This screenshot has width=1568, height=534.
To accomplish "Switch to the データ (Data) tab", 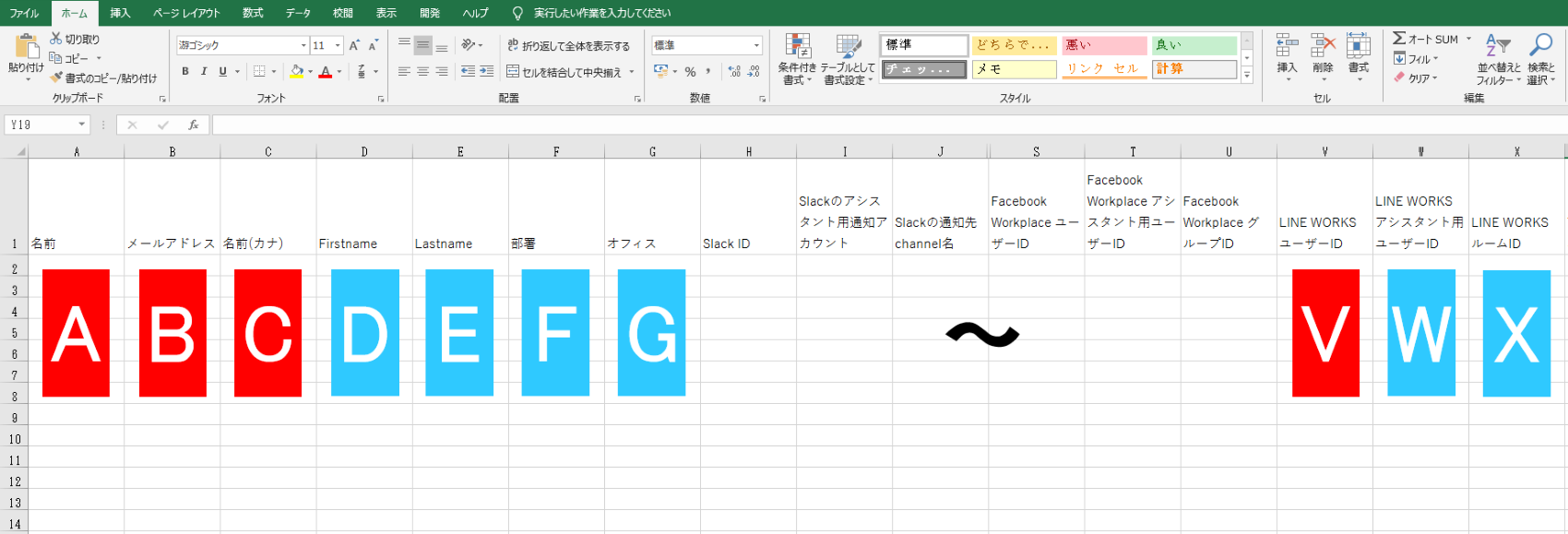I will (298, 13).
